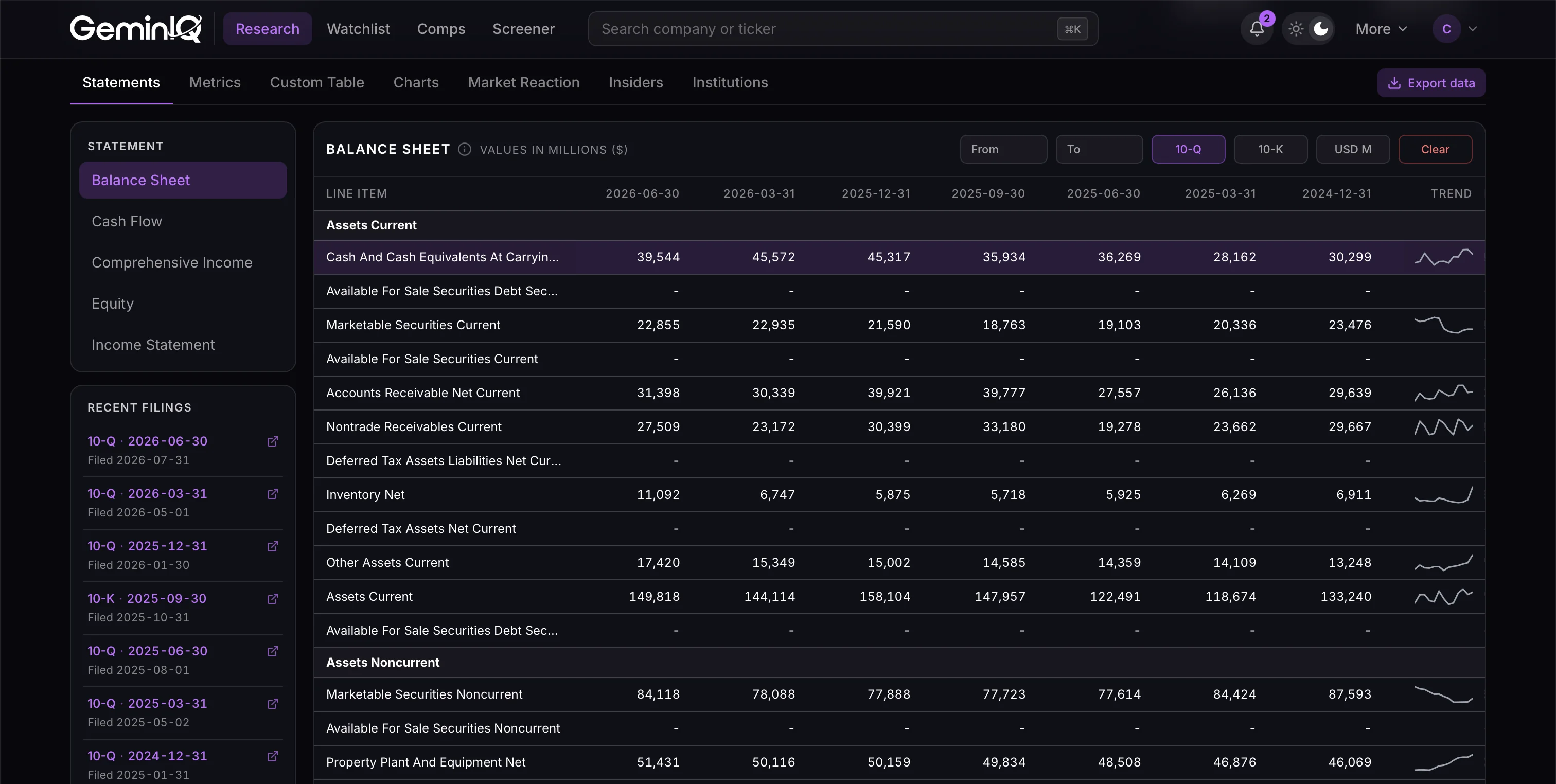Switch to dark theme moon icon
Image resolution: width=1556 pixels, height=784 pixels.
(x=1321, y=28)
